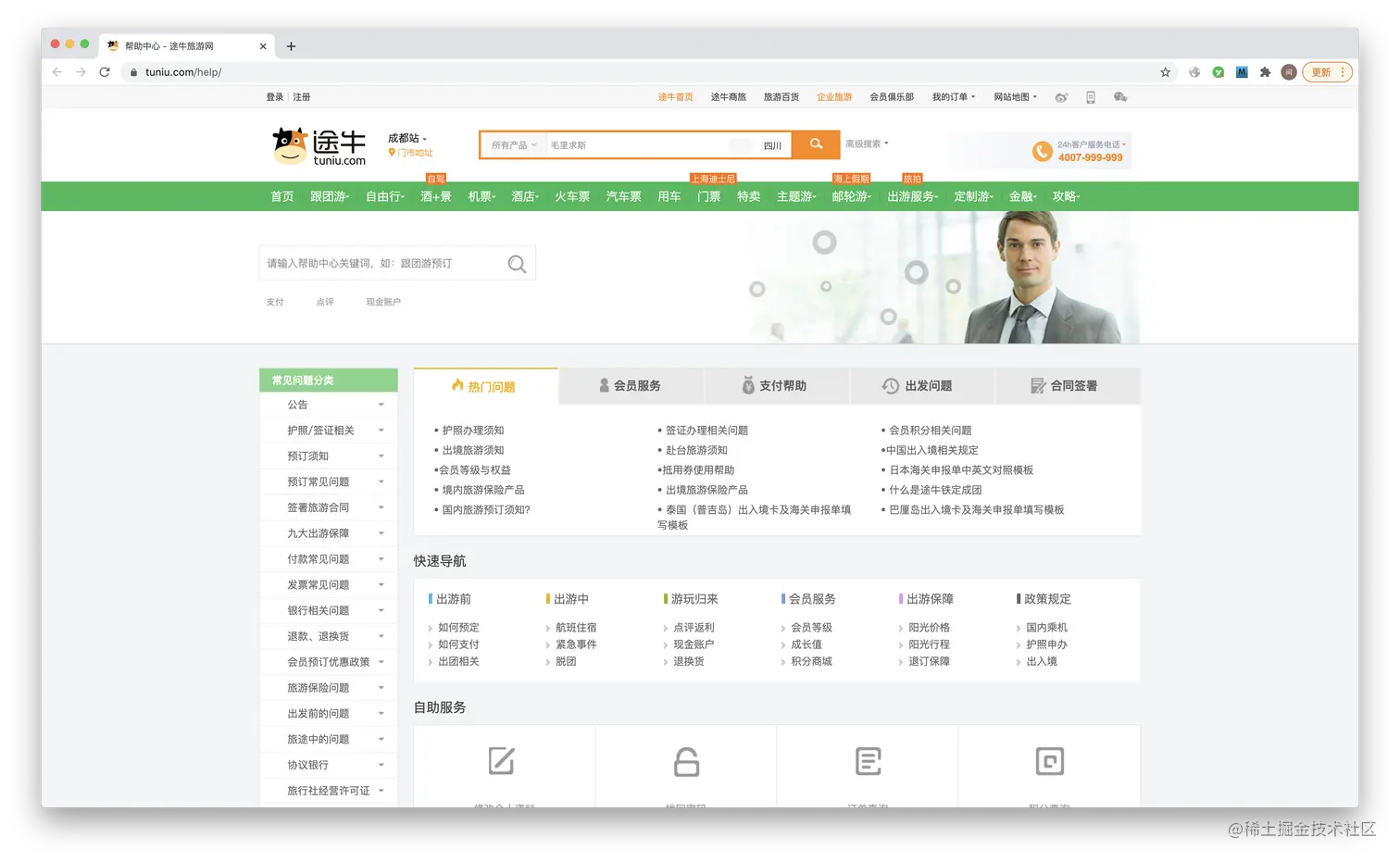
Task: Click the 如何预定 quick navigation link
Action: pyautogui.click(x=458, y=628)
